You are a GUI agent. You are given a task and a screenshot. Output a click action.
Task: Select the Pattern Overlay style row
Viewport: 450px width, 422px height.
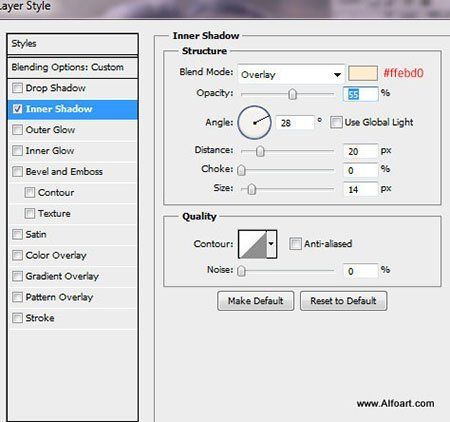click(x=72, y=297)
